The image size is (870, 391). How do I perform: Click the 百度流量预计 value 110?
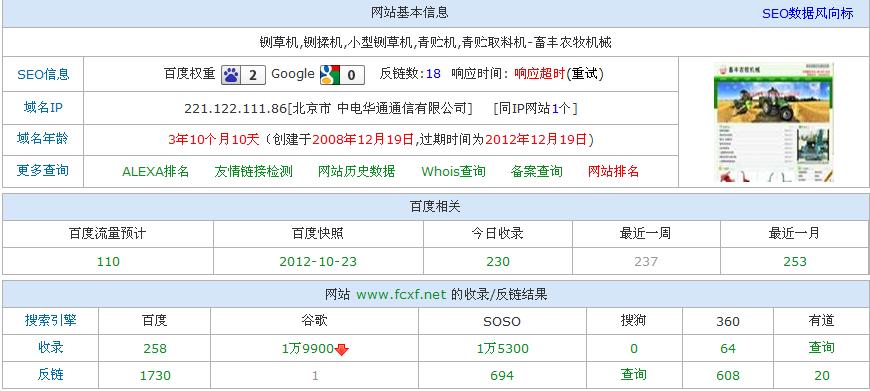pos(108,261)
